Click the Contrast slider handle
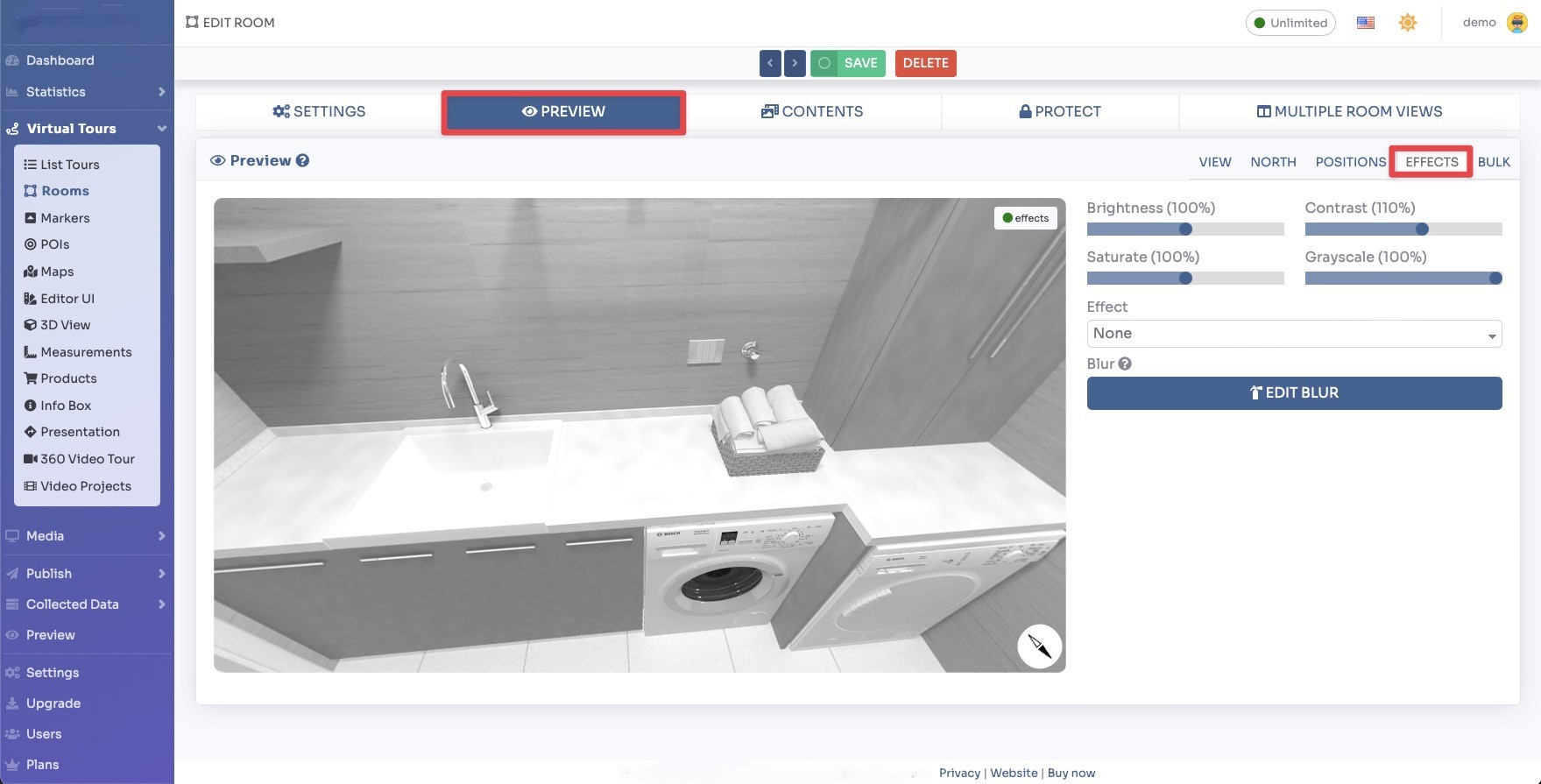This screenshot has height=784, width=1541. [x=1422, y=229]
